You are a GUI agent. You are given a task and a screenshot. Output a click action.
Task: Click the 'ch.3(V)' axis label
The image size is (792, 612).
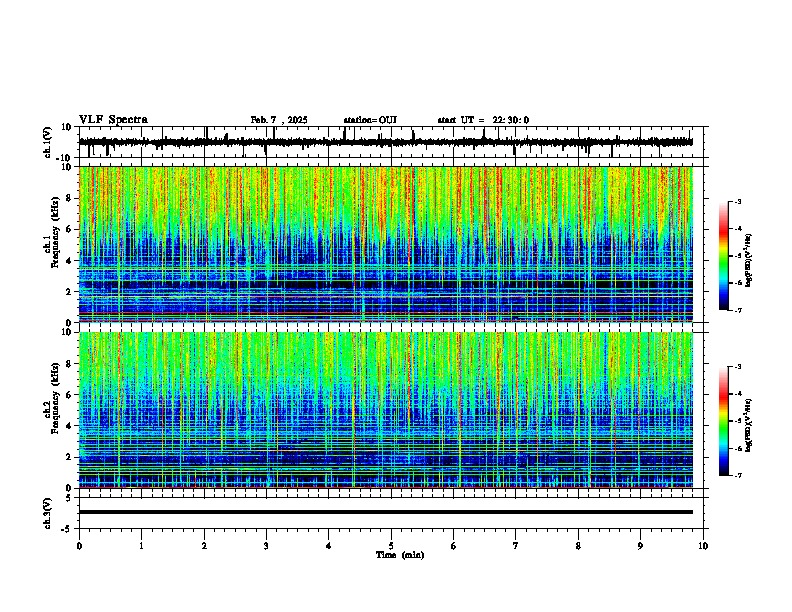click(48, 513)
